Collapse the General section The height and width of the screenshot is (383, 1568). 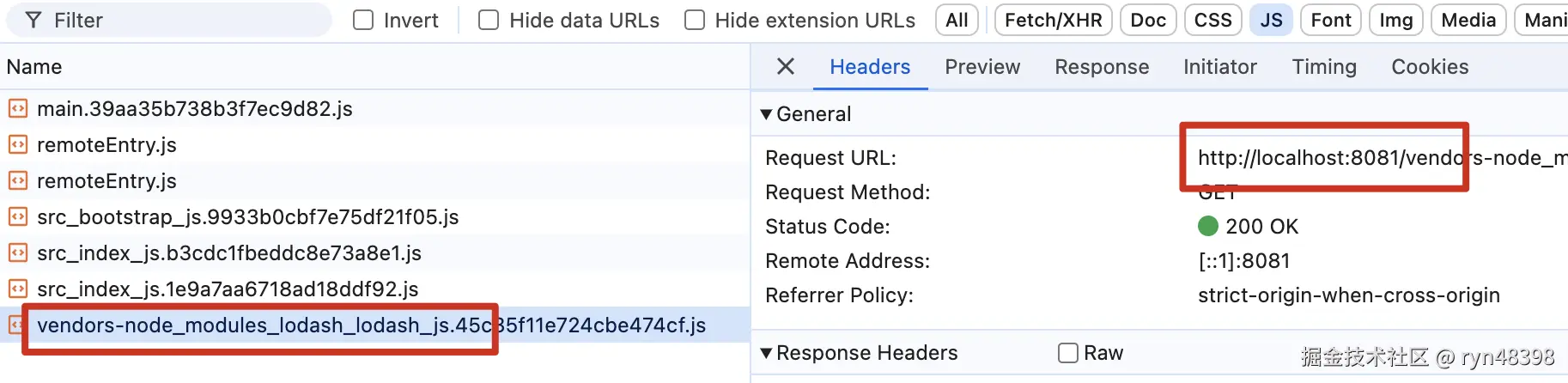[x=766, y=114]
